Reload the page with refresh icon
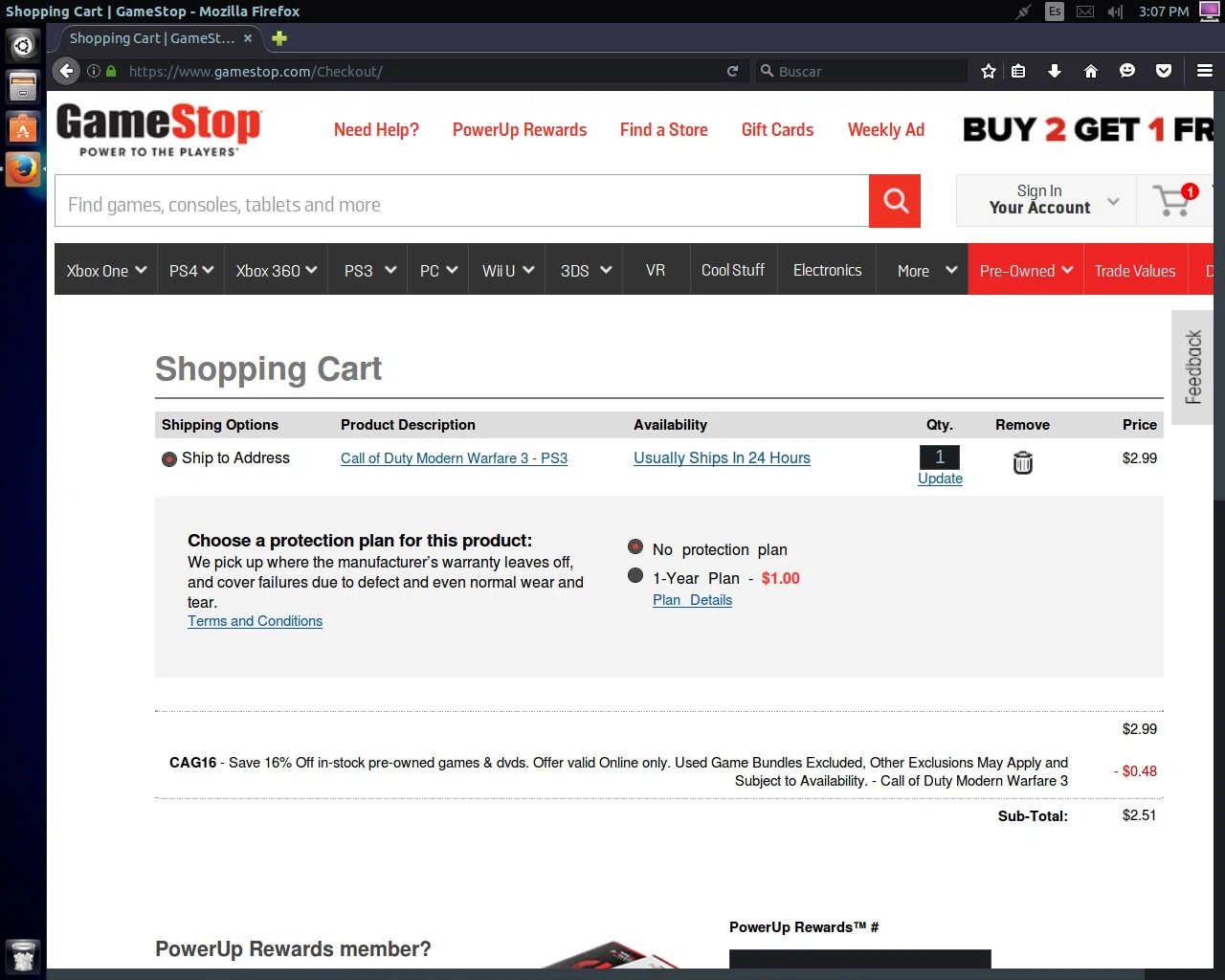 click(733, 71)
